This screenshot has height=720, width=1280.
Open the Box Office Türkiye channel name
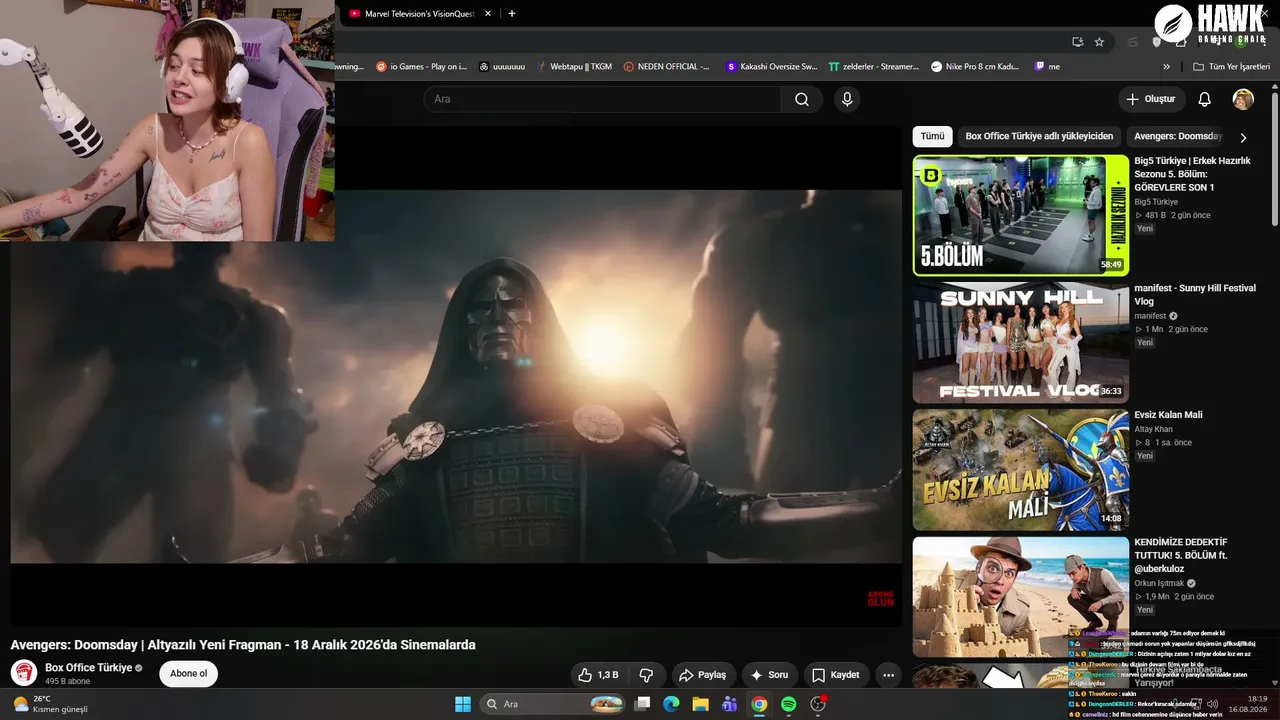[89, 668]
